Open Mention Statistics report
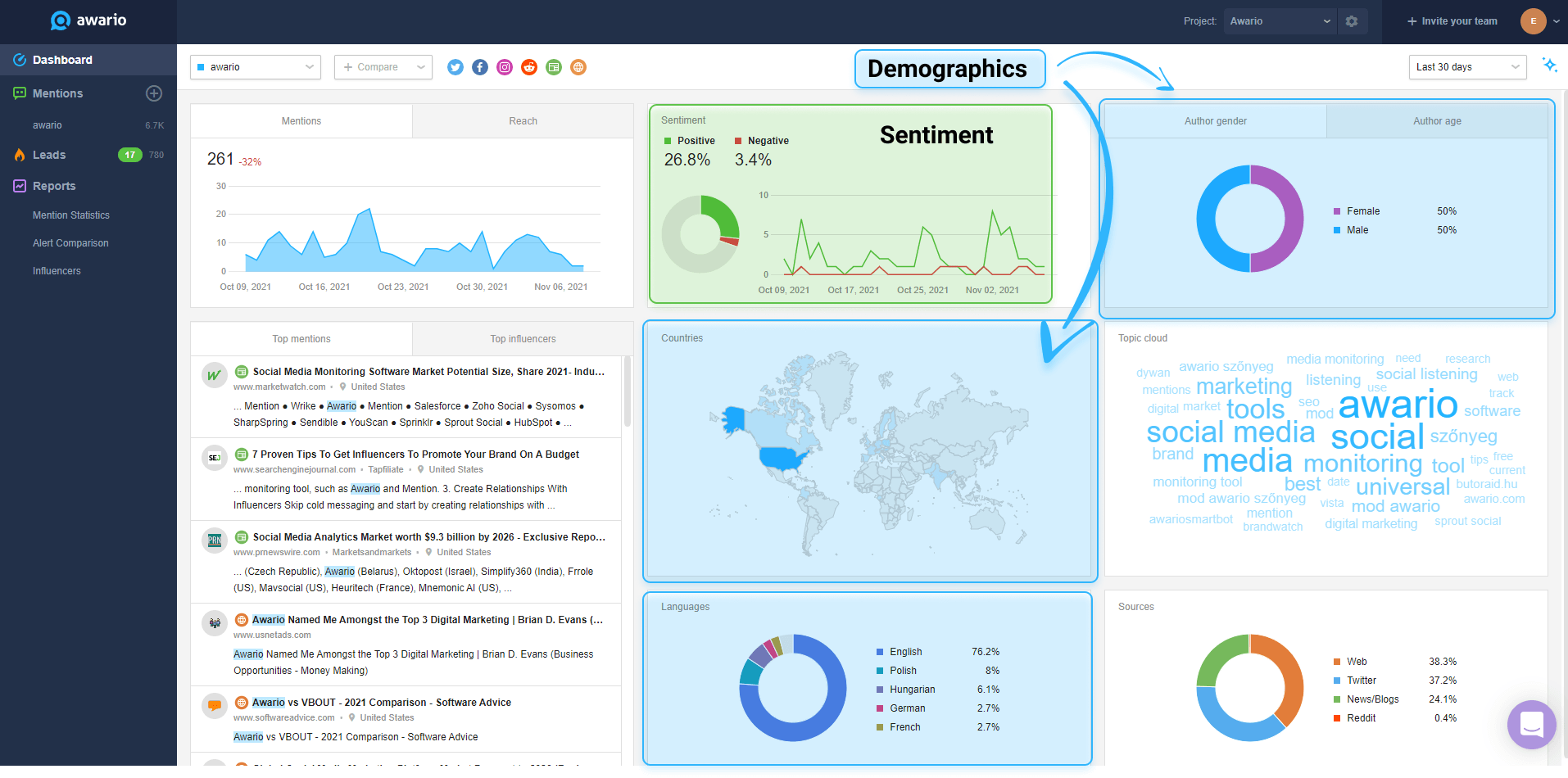Viewport: 1568px width, 778px height. tap(71, 215)
